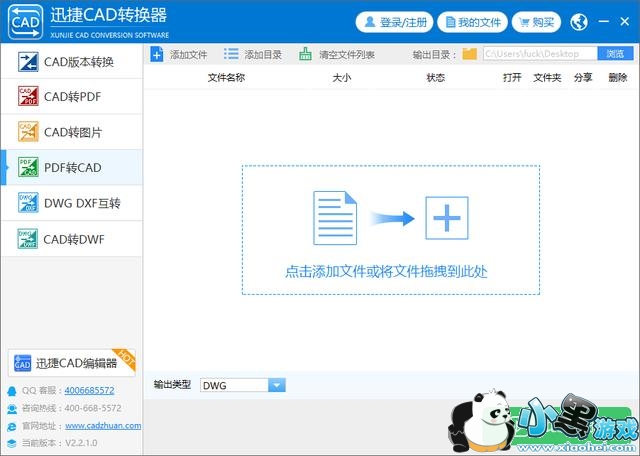The height and width of the screenshot is (456, 640).
Task: Click the 添加文件 text label
Action: tap(189, 55)
